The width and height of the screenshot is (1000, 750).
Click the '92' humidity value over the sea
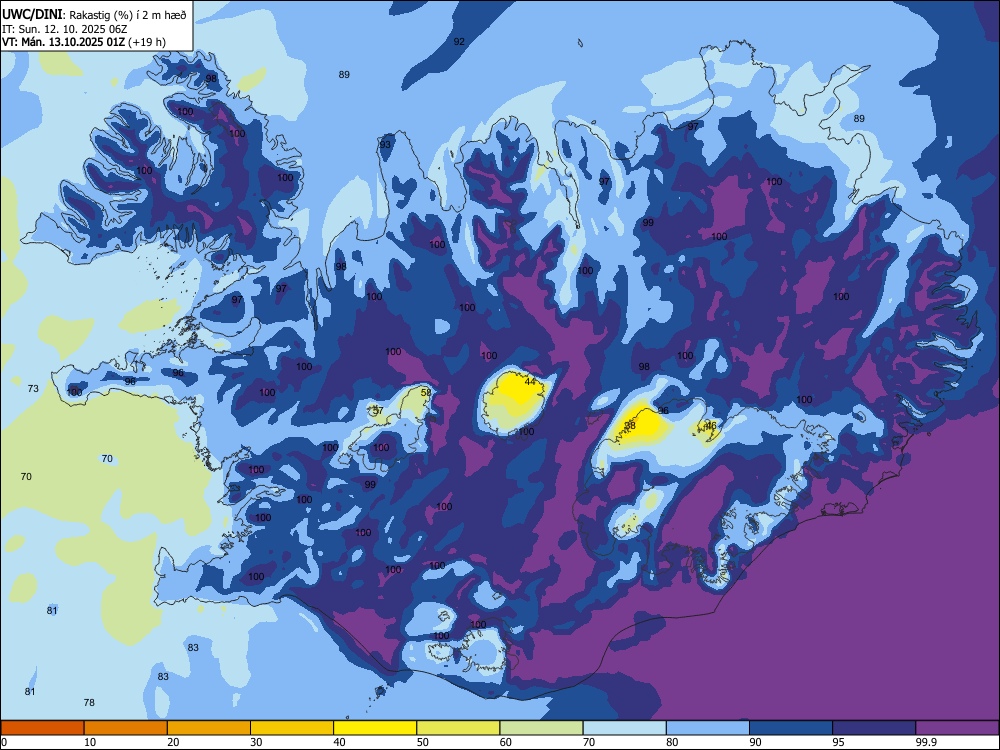(x=459, y=41)
